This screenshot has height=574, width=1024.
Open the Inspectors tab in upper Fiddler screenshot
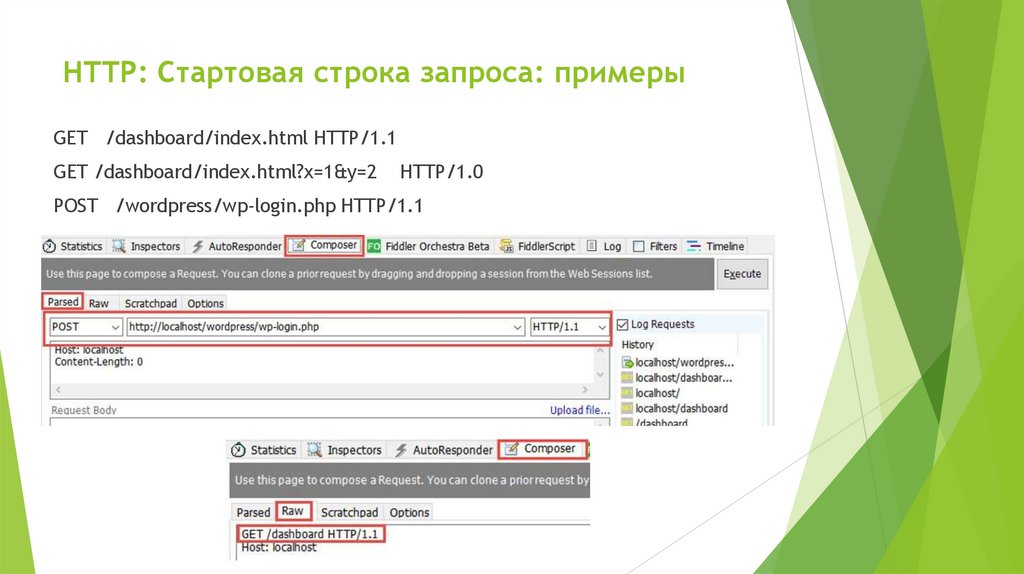(x=146, y=246)
